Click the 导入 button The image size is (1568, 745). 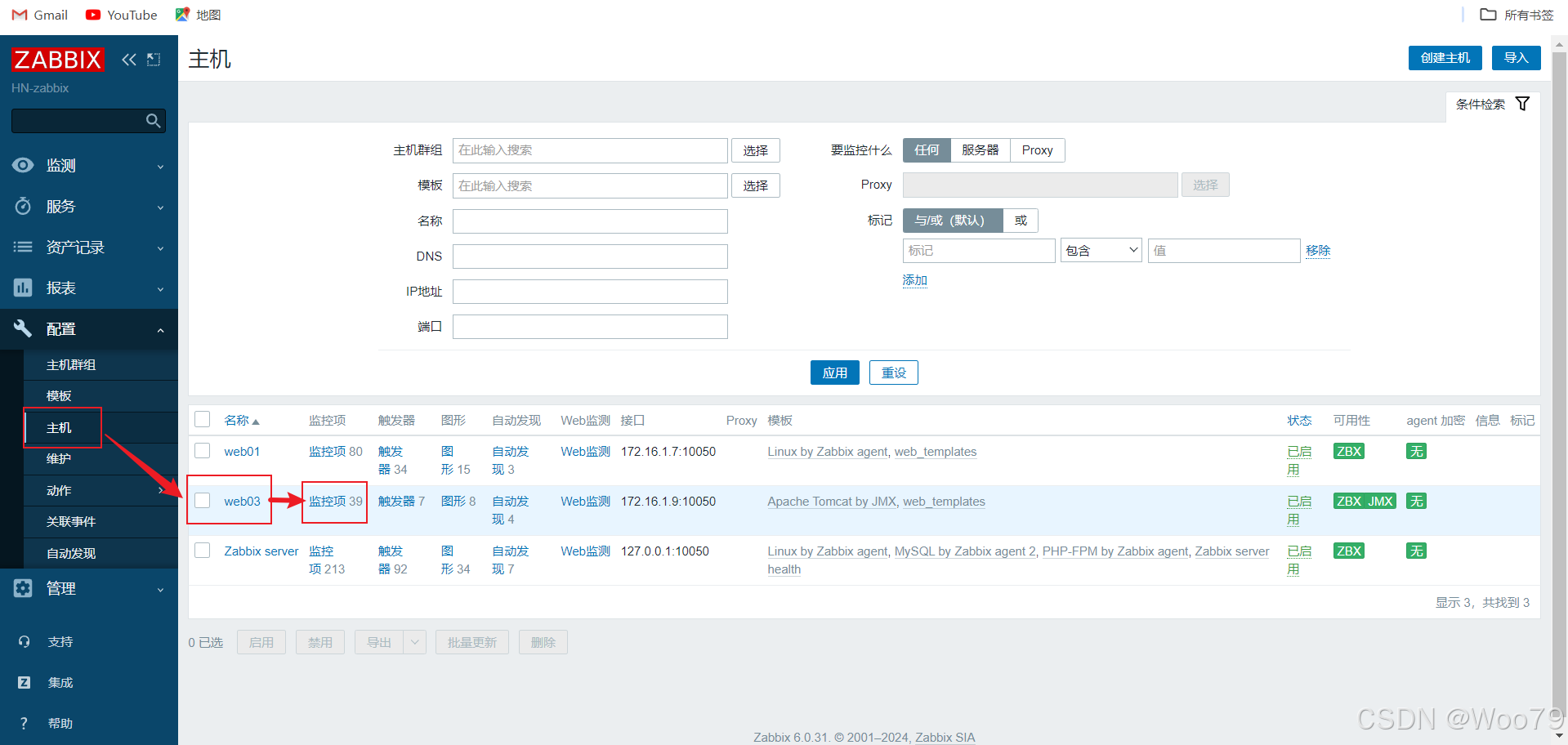(1516, 58)
